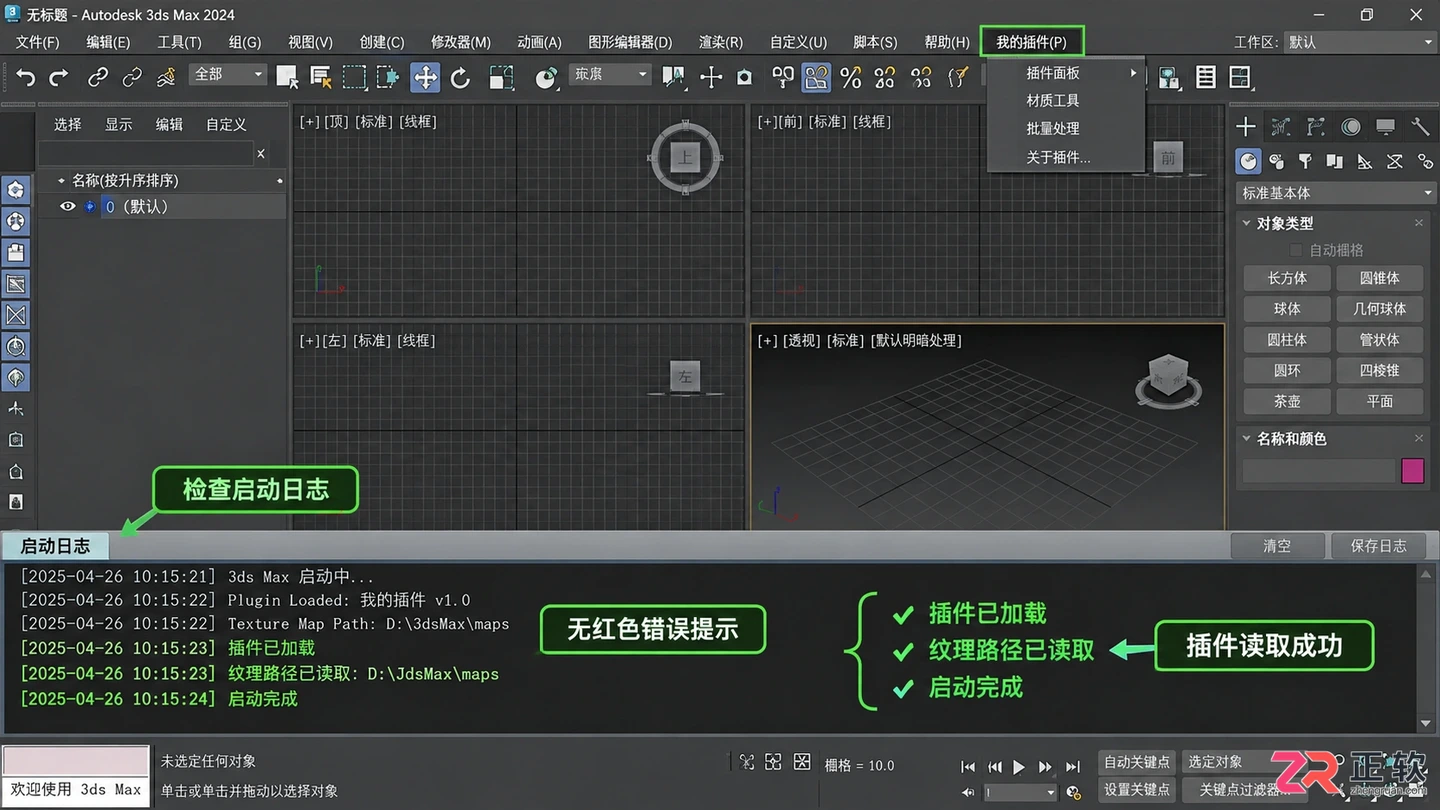Image resolution: width=1440 pixels, height=810 pixels.
Task: Collapse the 名称和颜色 rollout
Action: (1247, 439)
